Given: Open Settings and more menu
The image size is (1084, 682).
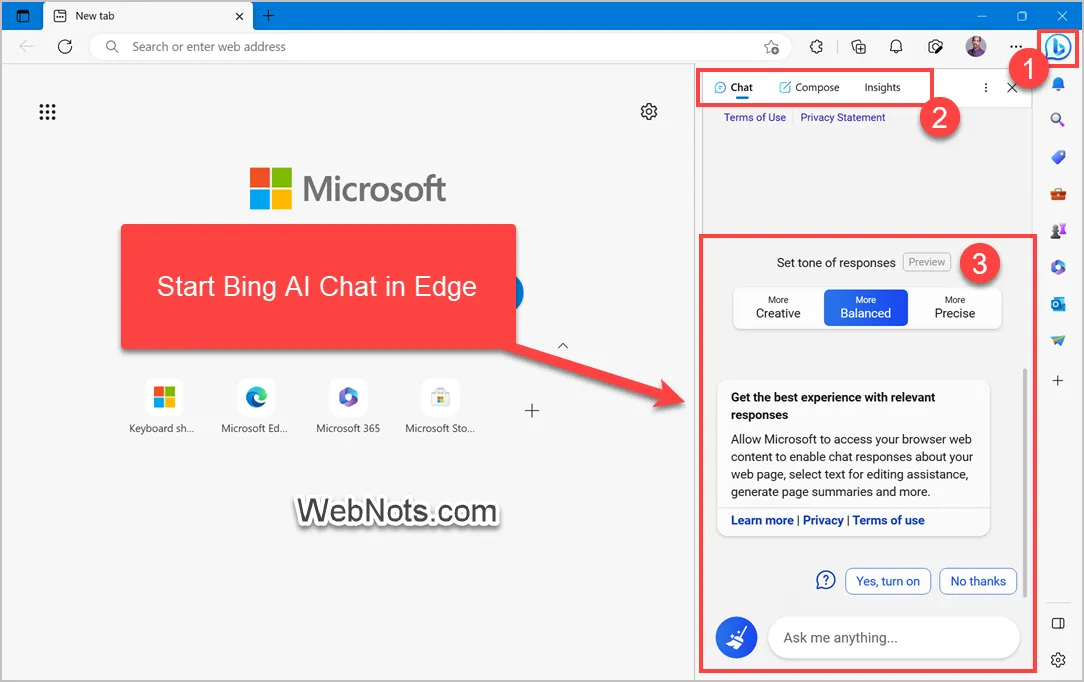Looking at the screenshot, I should (x=1016, y=46).
